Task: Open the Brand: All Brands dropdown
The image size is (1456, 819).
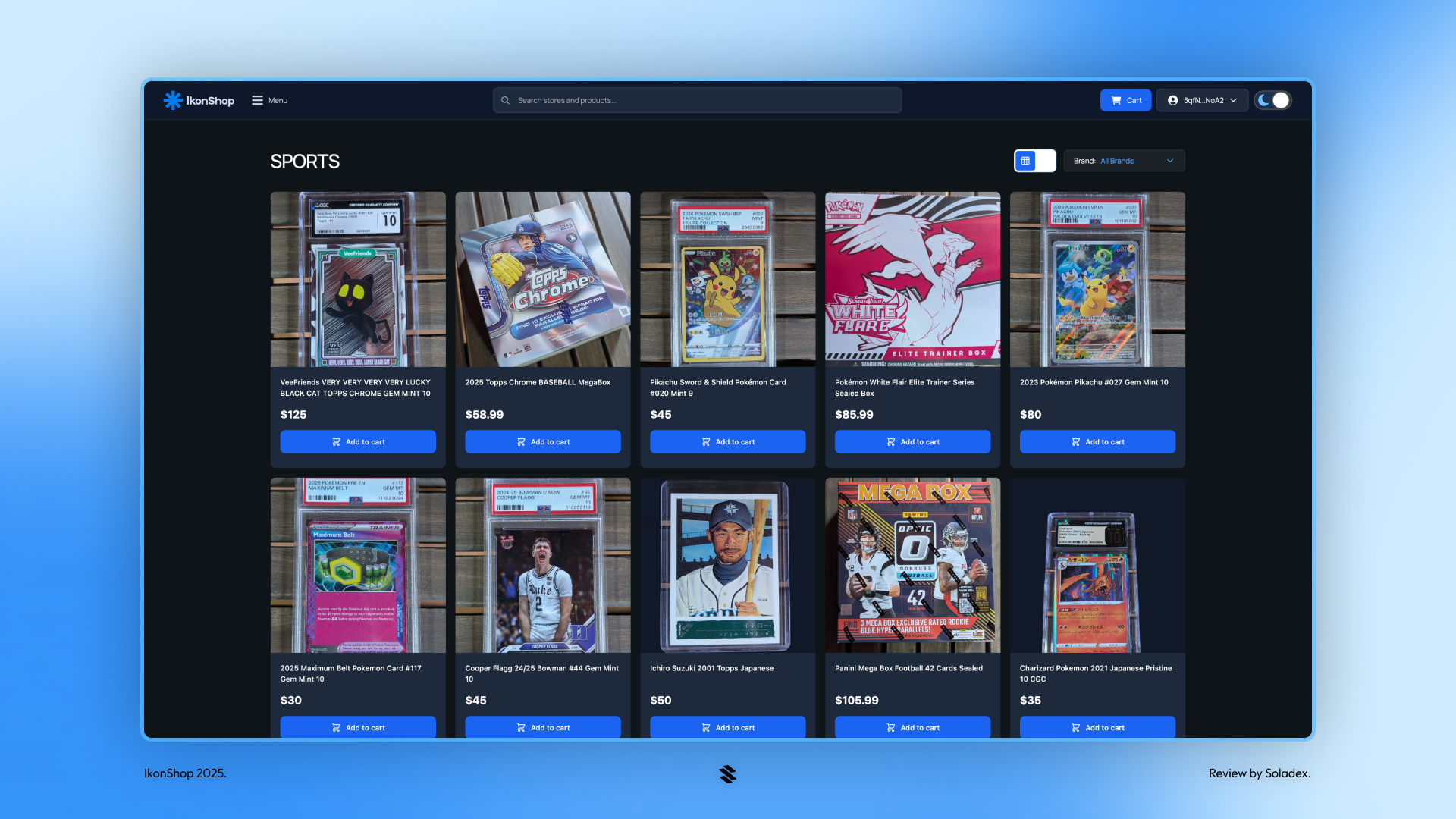Action: point(1124,161)
